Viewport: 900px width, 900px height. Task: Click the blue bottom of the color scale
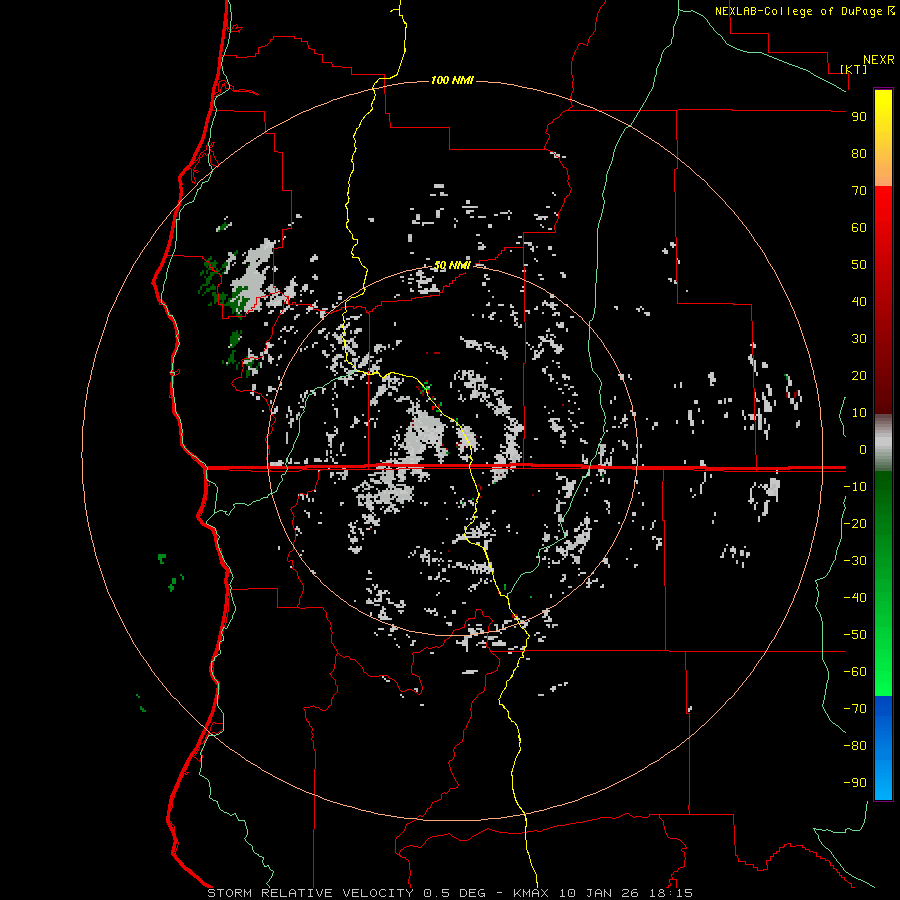pyautogui.click(x=883, y=748)
